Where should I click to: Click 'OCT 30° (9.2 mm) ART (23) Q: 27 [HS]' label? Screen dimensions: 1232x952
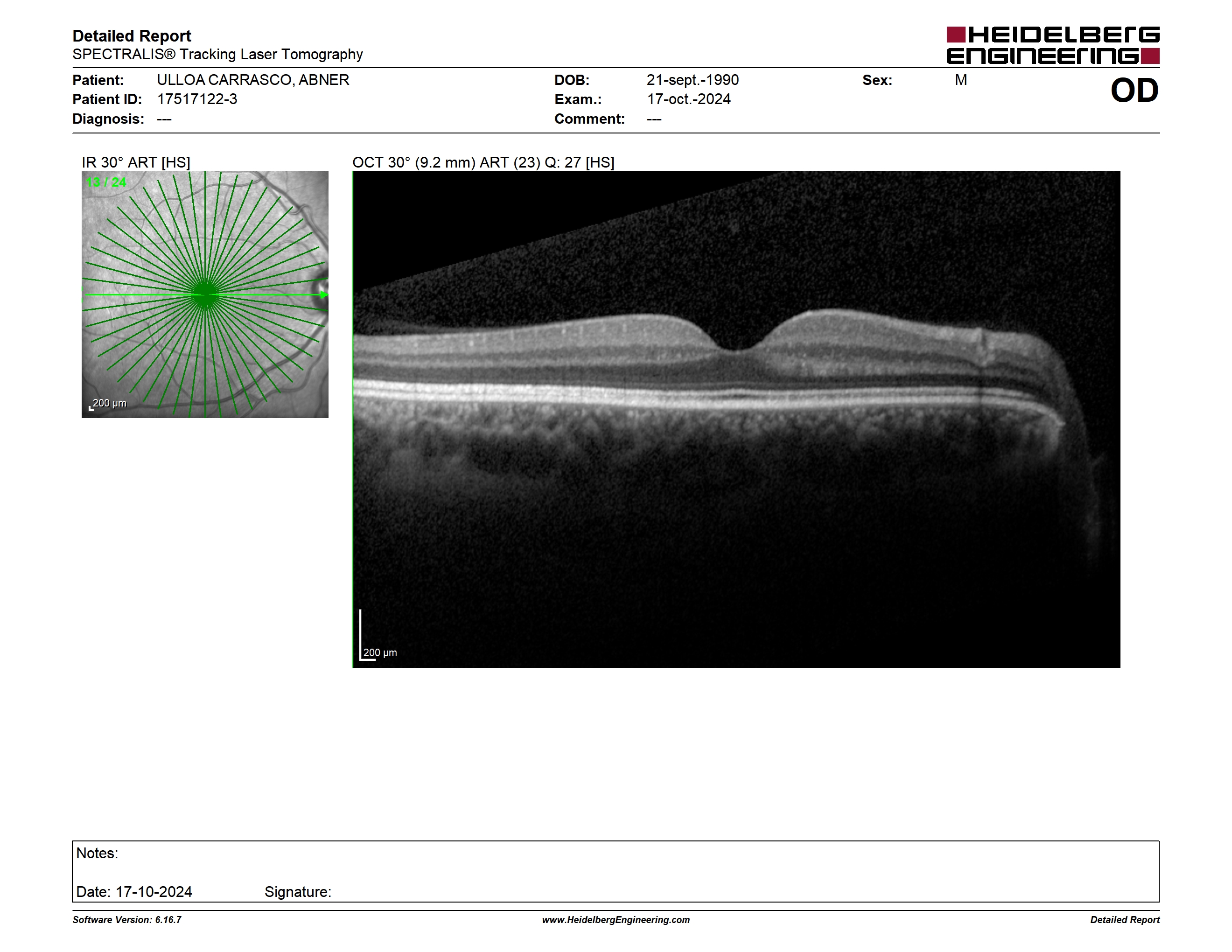tap(483, 162)
